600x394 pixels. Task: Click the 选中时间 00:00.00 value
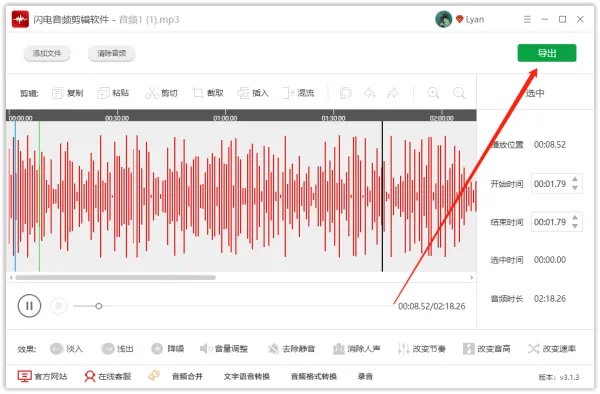[x=550, y=260]
